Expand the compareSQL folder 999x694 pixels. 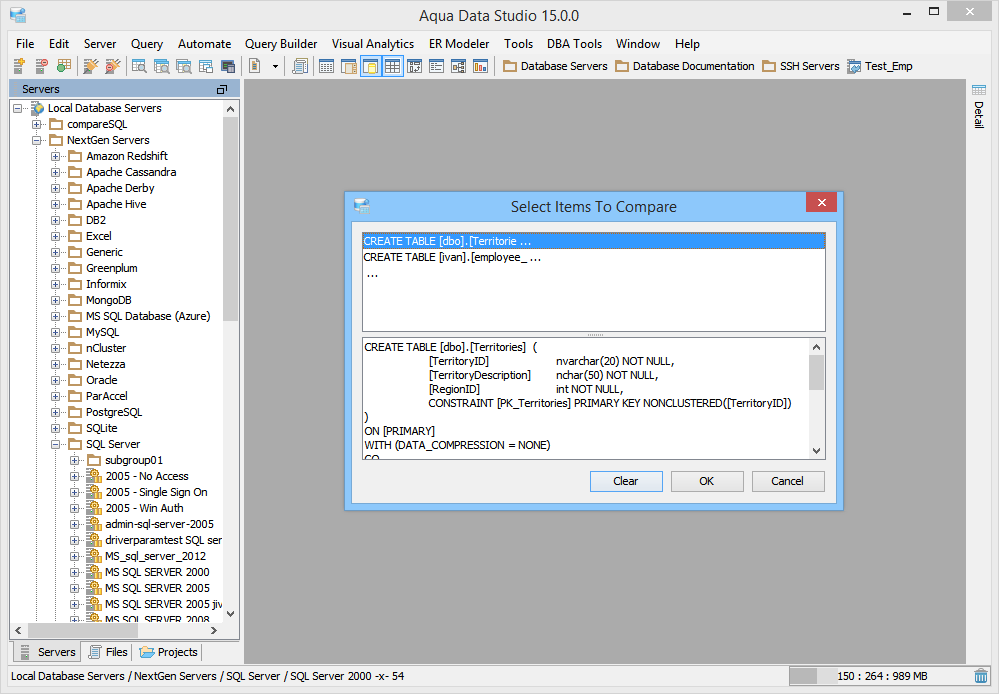[37, 124]
